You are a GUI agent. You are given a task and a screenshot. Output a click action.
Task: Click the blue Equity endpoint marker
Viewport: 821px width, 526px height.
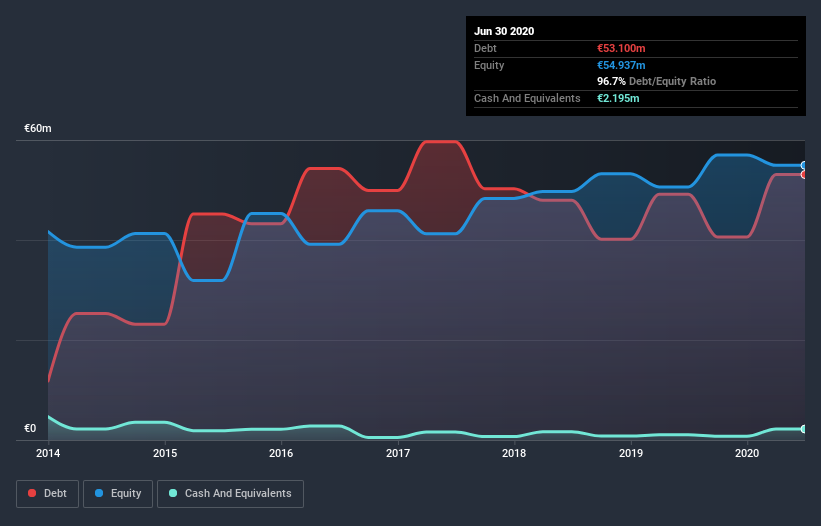point(804,165)
